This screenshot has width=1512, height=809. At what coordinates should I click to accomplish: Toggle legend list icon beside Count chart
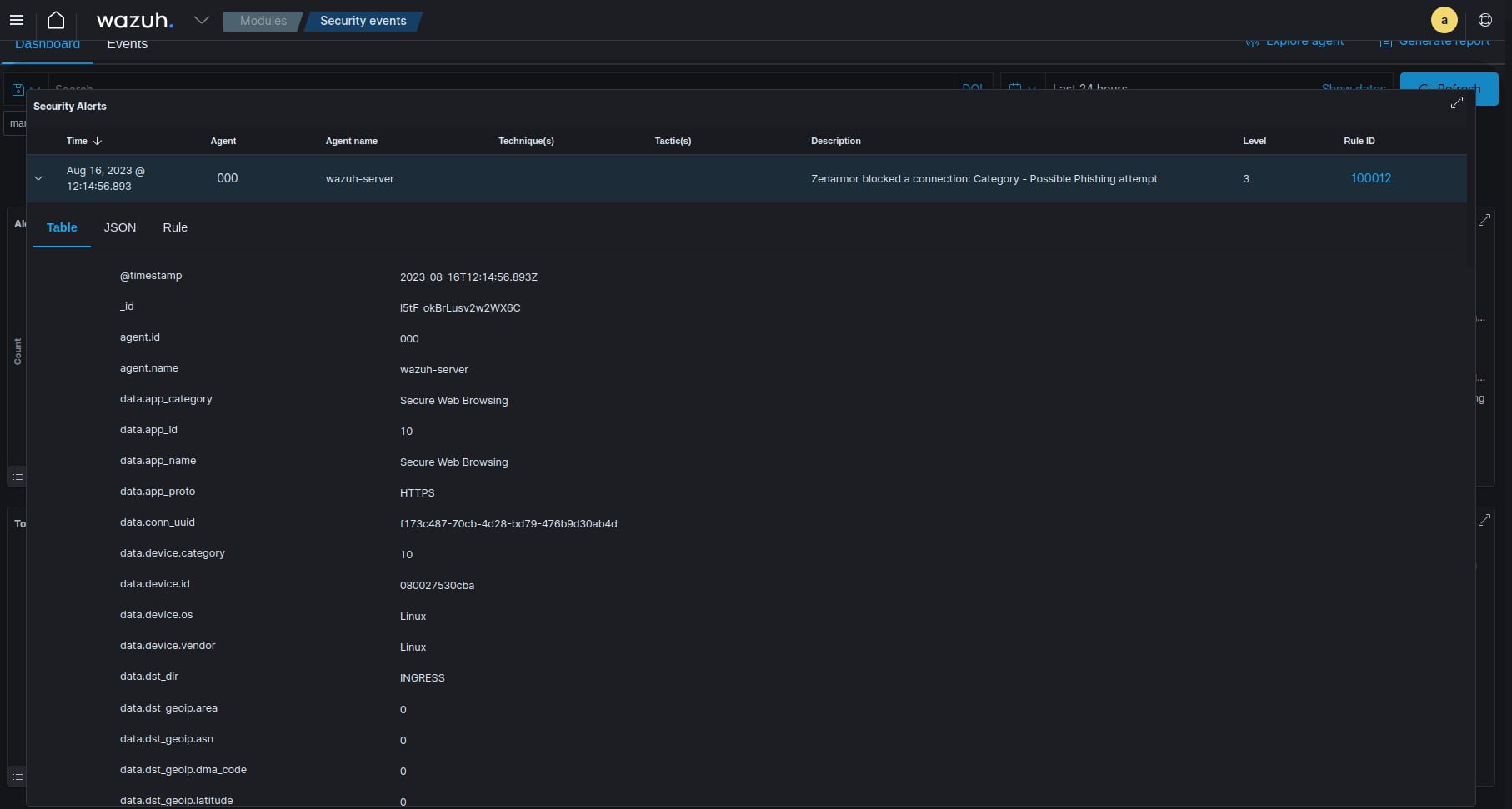point(17,476)
